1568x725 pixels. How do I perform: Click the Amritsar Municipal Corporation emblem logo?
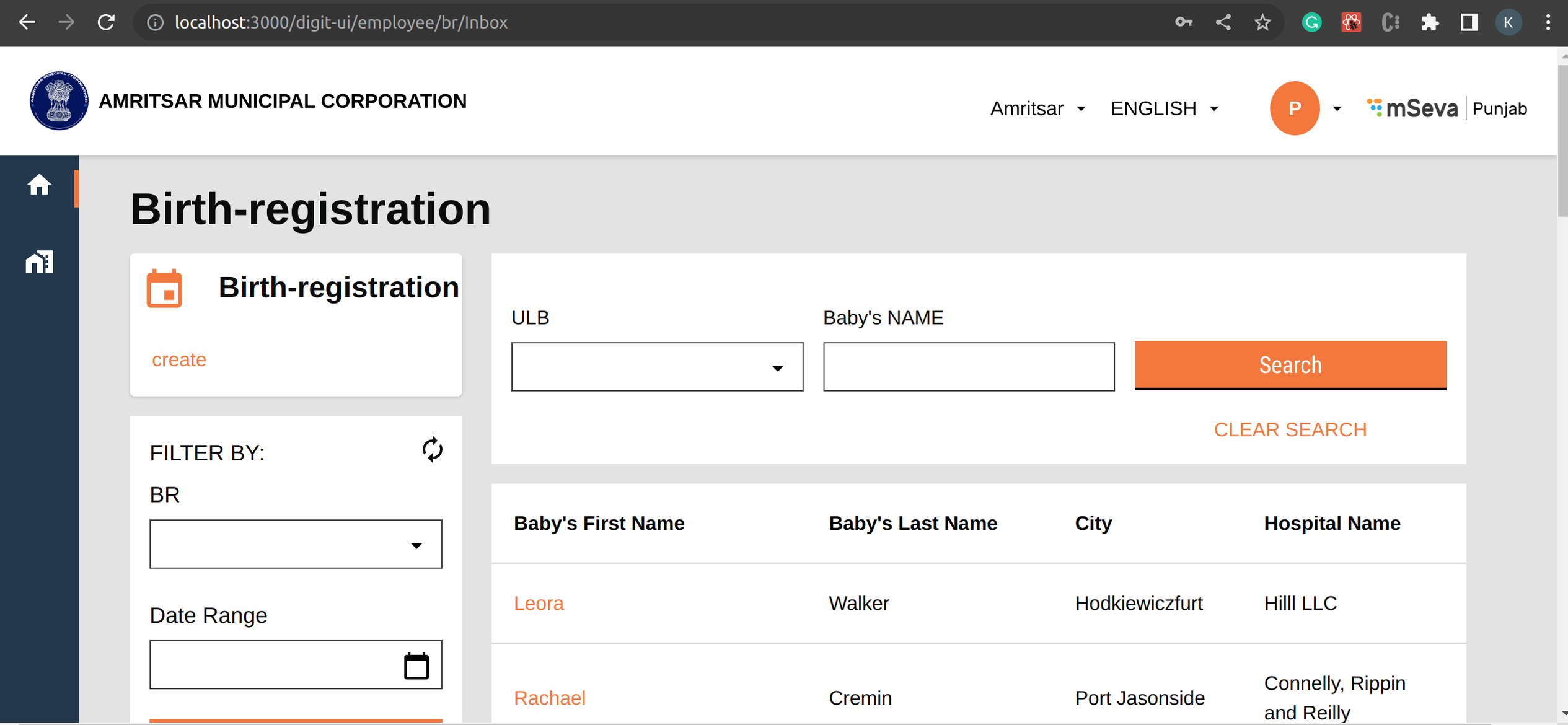[59, 100]
